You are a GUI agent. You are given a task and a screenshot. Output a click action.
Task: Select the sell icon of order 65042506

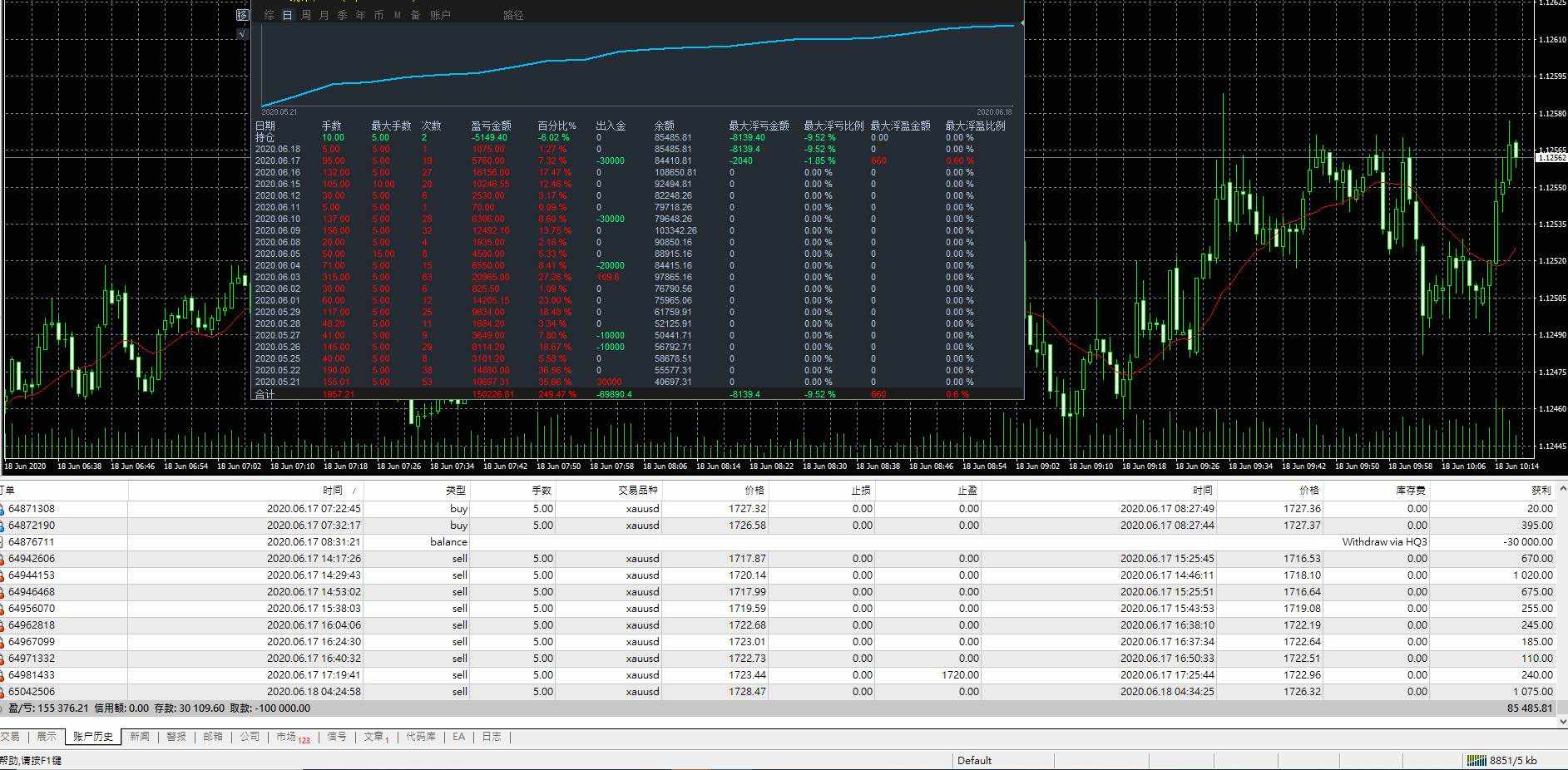2,692
